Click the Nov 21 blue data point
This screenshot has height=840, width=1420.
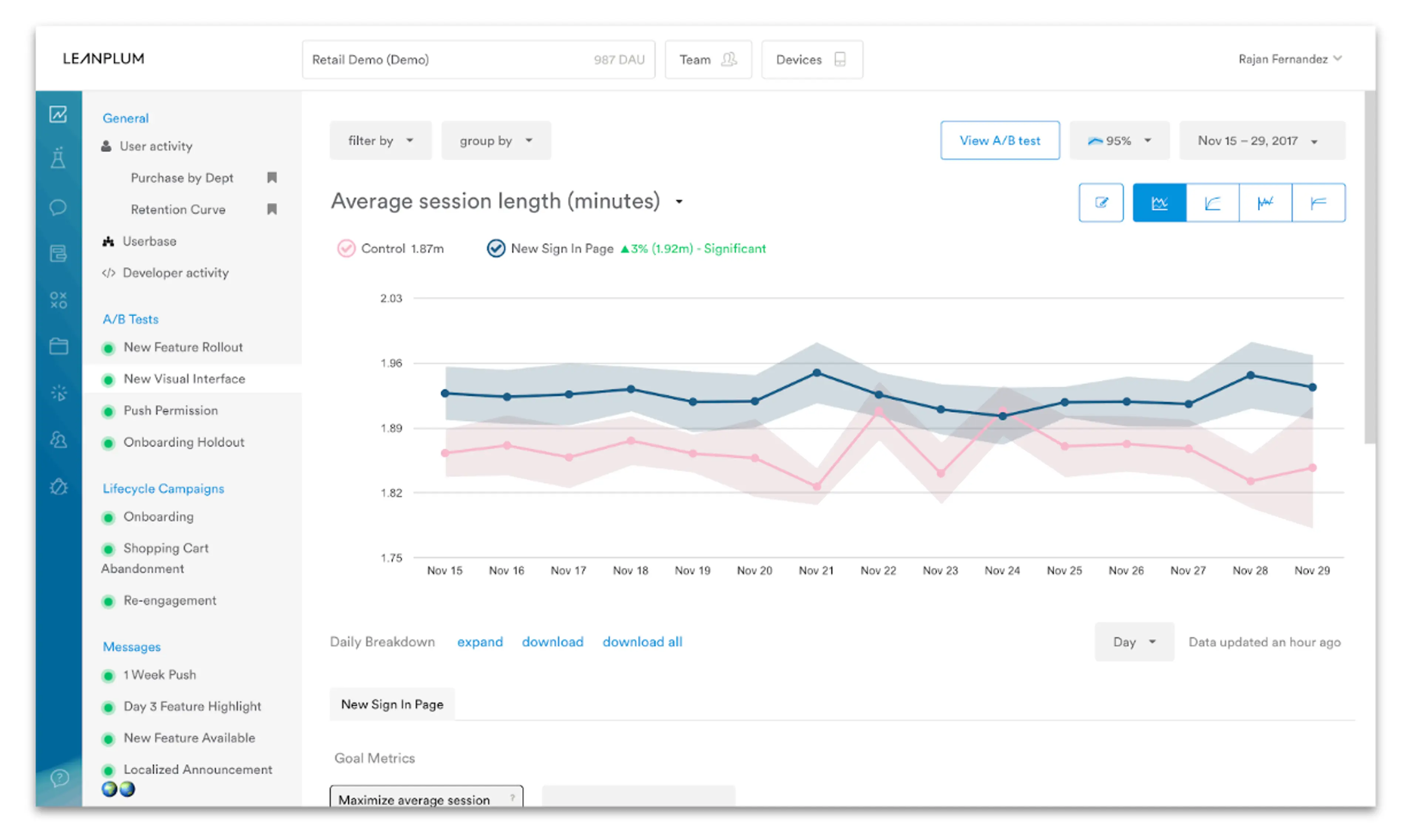[x=816, y=373]
